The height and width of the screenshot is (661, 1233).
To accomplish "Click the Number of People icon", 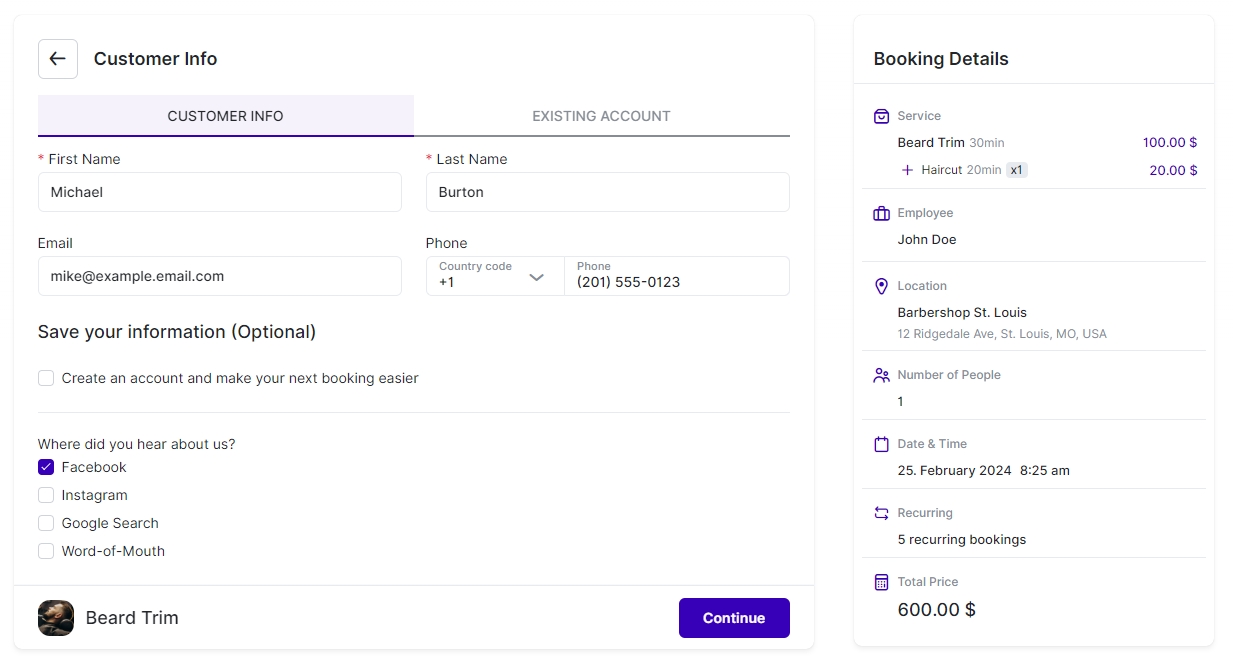I will point(881,375).
